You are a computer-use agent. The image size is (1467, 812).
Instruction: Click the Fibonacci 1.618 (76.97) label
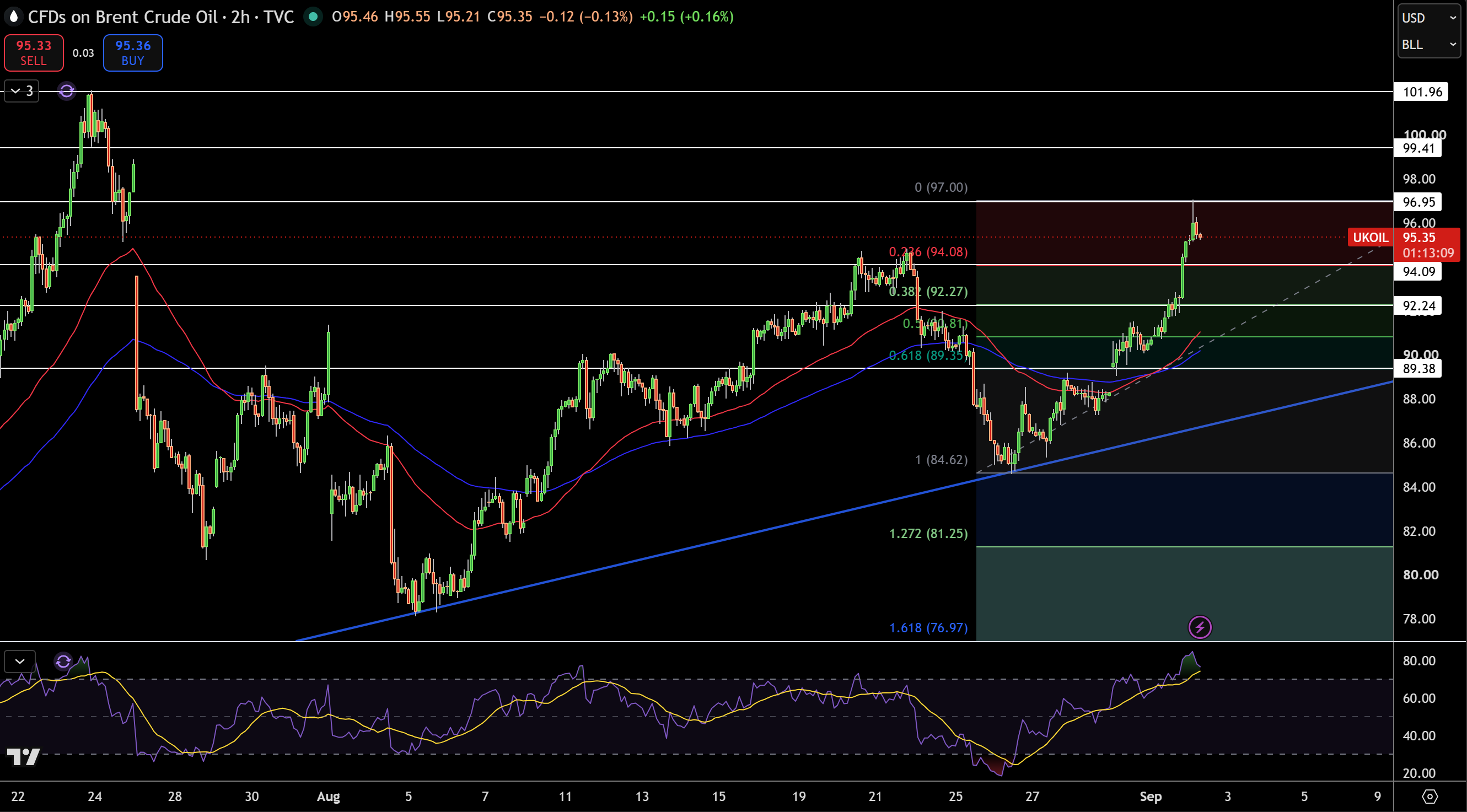[928, 627]
